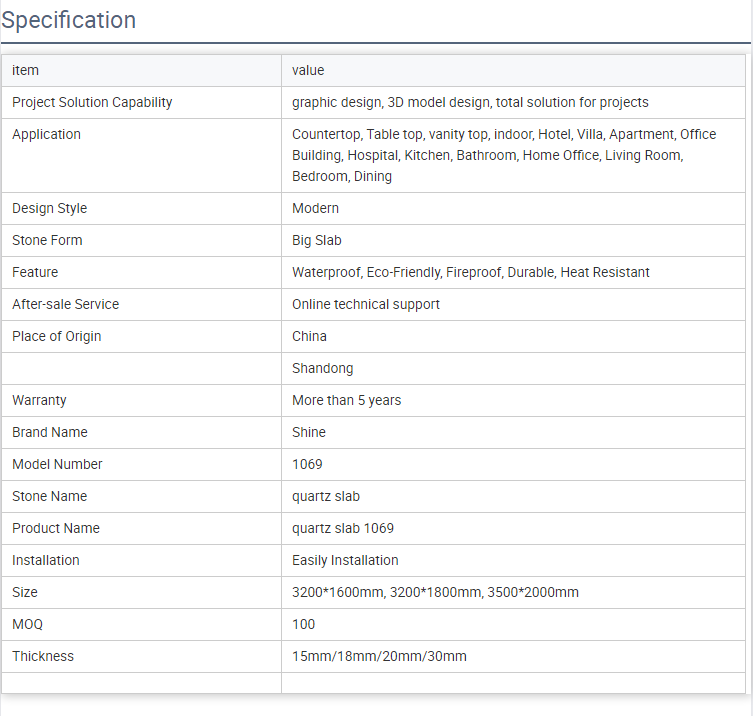Click the Application row label
The image size is (753, 716).
46,134
